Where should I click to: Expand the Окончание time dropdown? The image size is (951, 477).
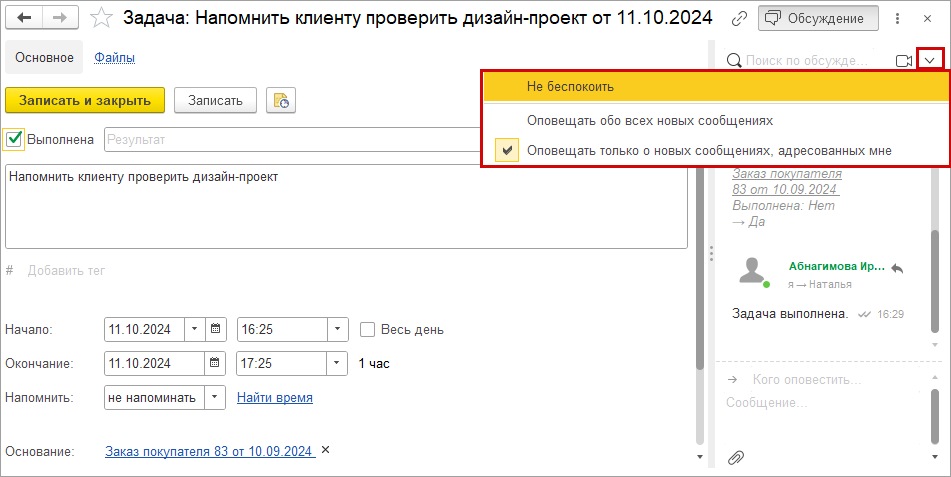click(337, 363)
